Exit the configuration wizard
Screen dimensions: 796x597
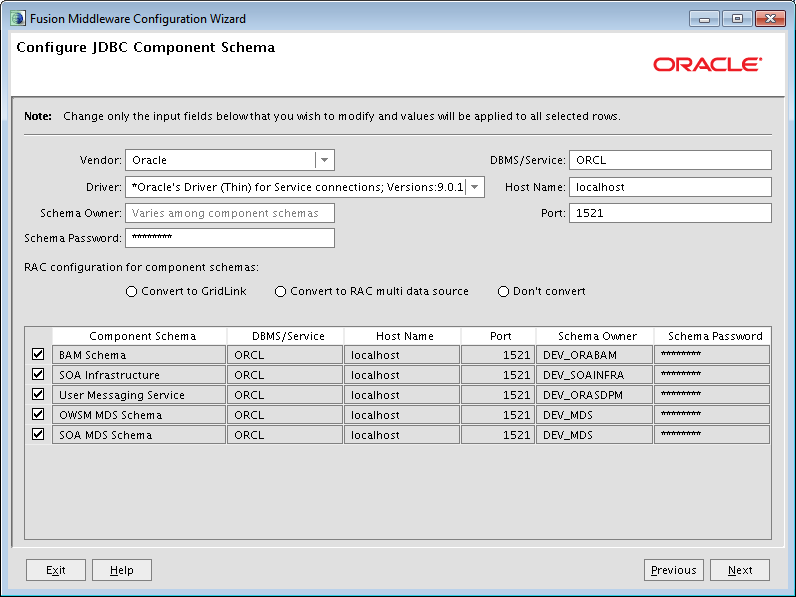point(56,570)
